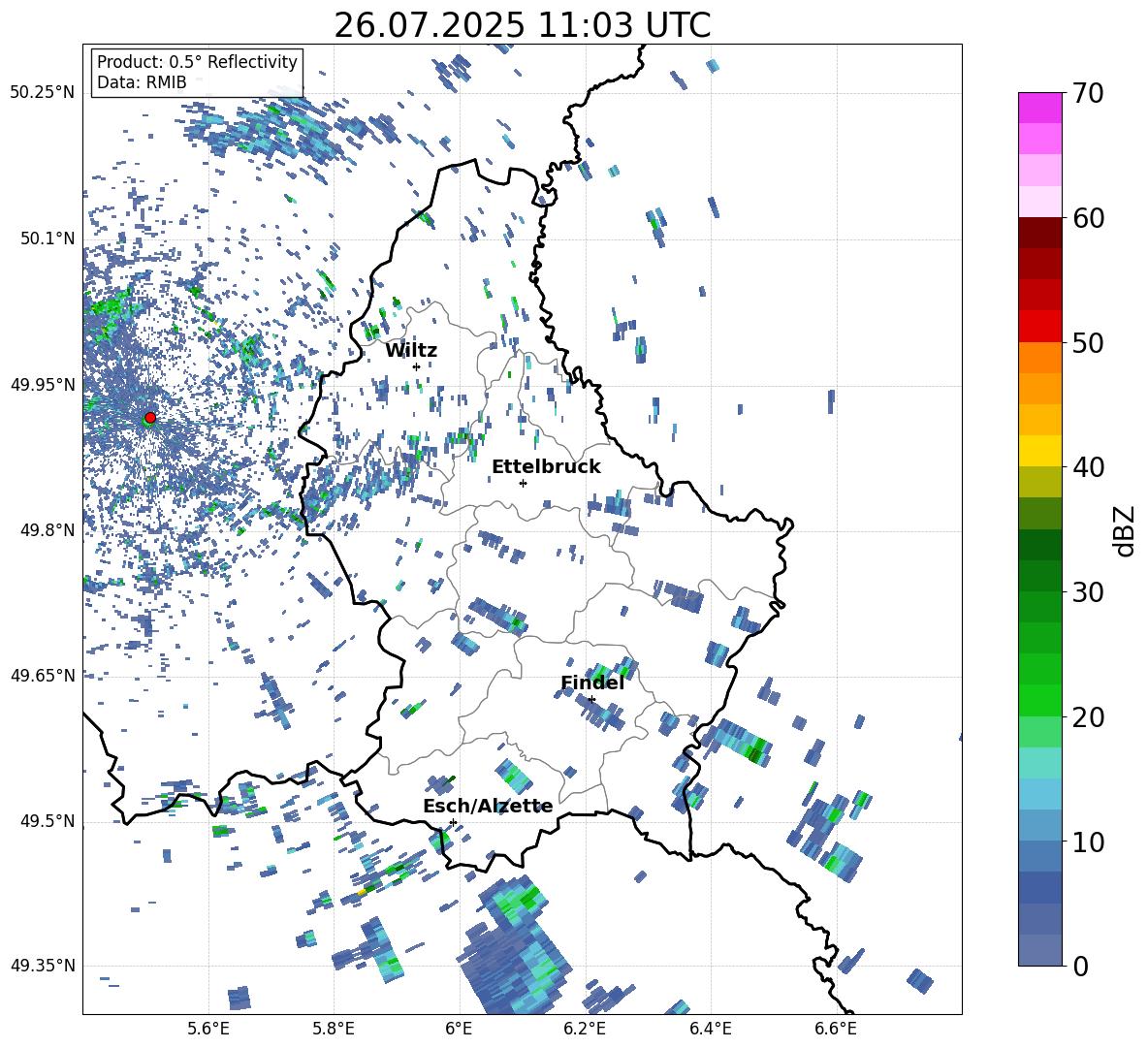Click the 6.6°E longitude label

coord(836,1029)
